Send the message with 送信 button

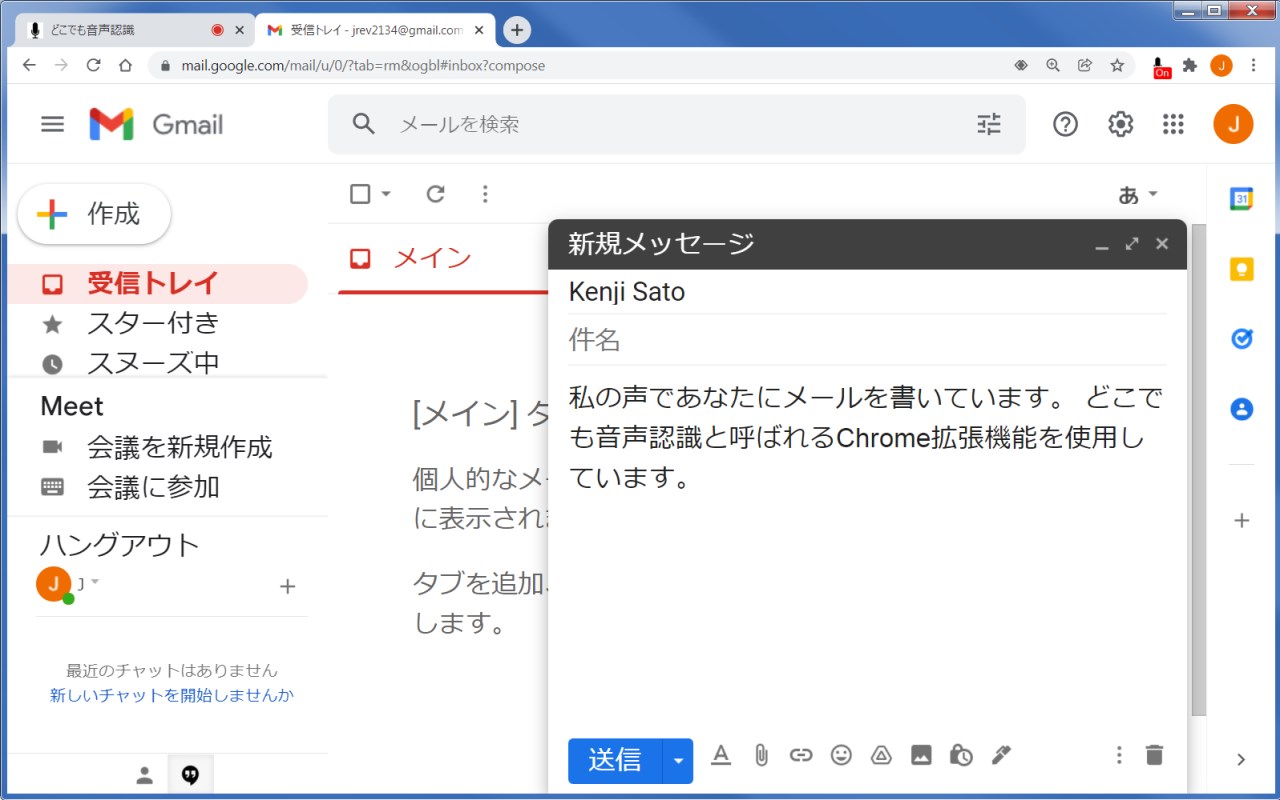615,761
